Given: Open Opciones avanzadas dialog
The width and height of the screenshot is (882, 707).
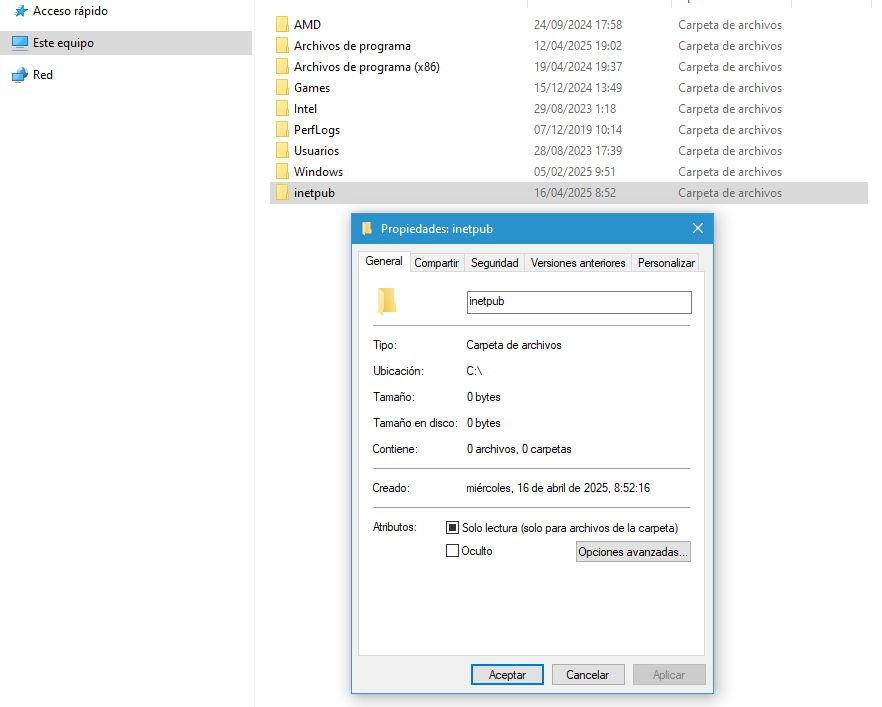Looking at the screenshot, I should click(x=633, y=551).
